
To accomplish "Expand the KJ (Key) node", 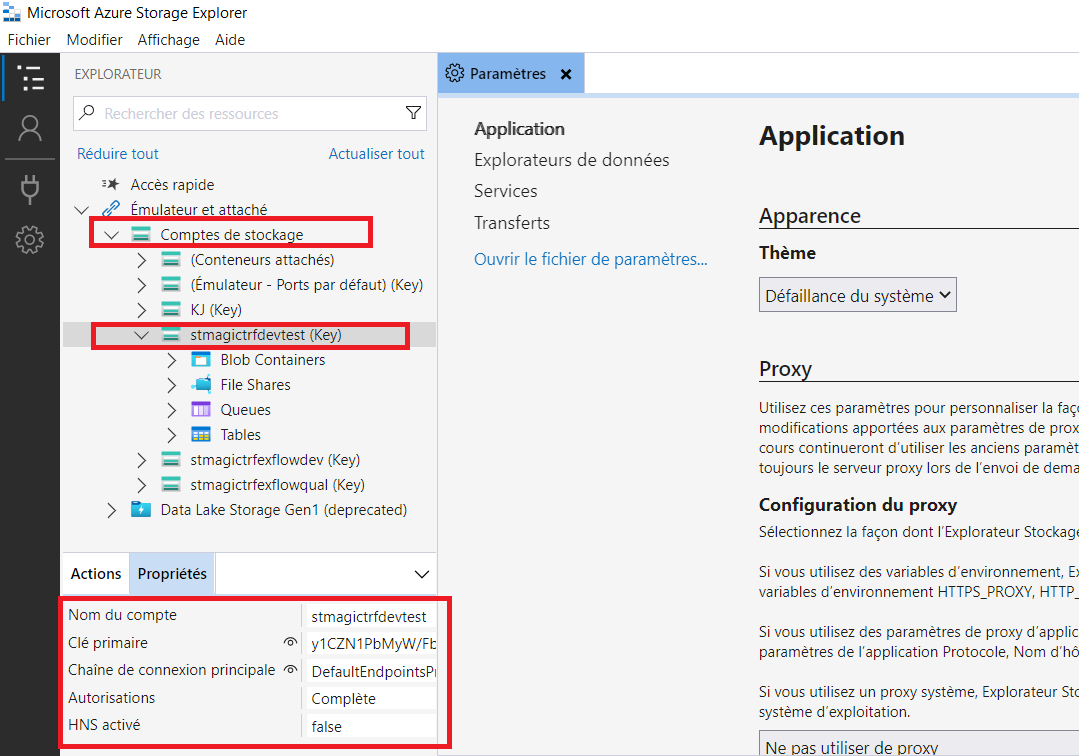I will (141, 310).
